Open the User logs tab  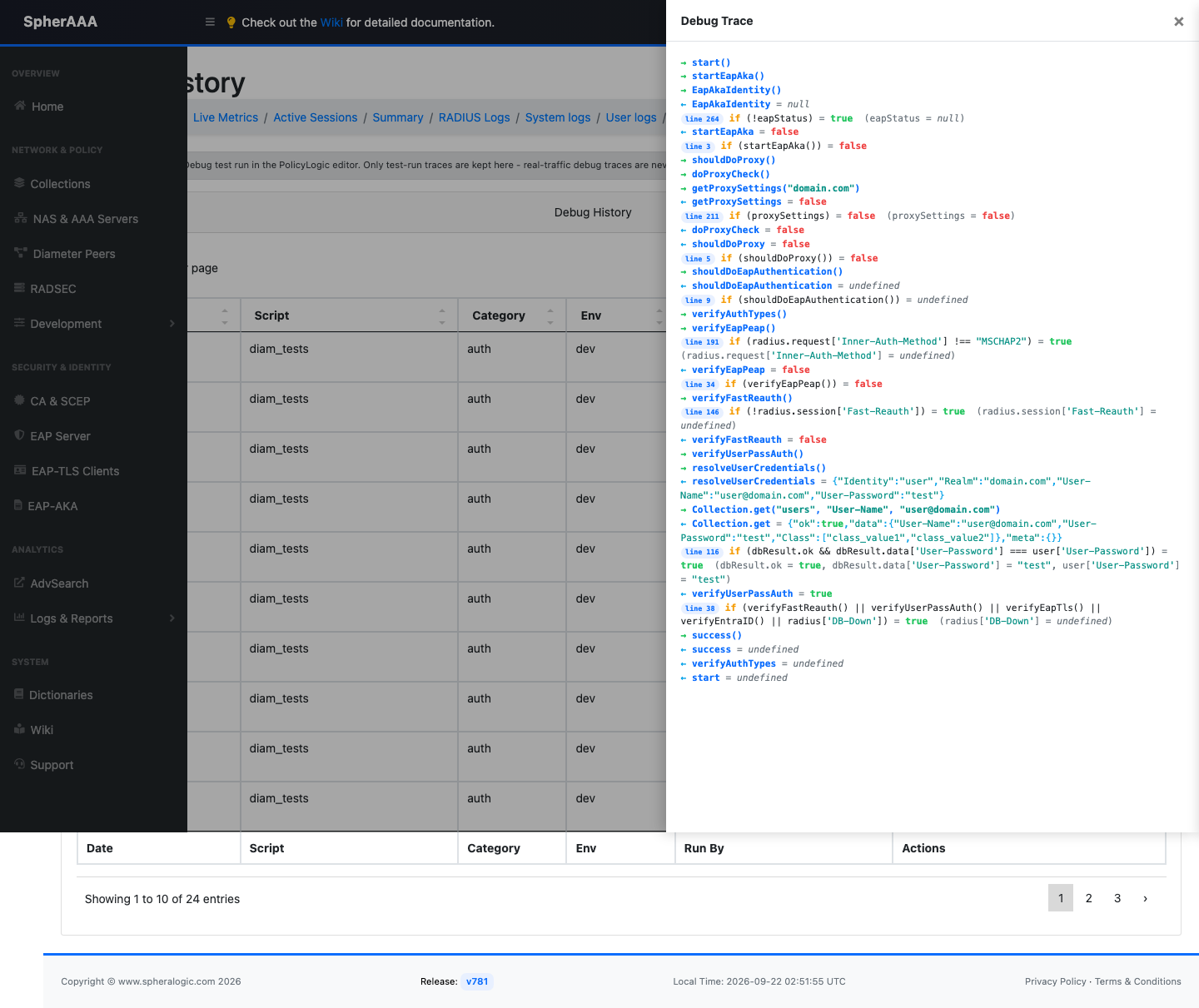click(631, 117)
